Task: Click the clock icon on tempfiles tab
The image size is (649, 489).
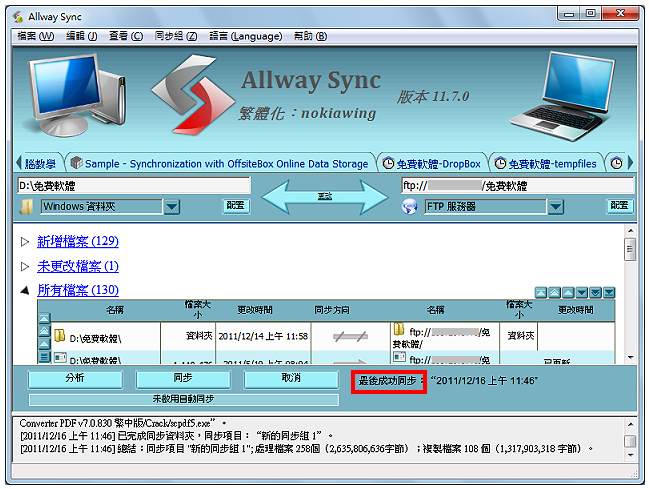Action: pos(500,163)
